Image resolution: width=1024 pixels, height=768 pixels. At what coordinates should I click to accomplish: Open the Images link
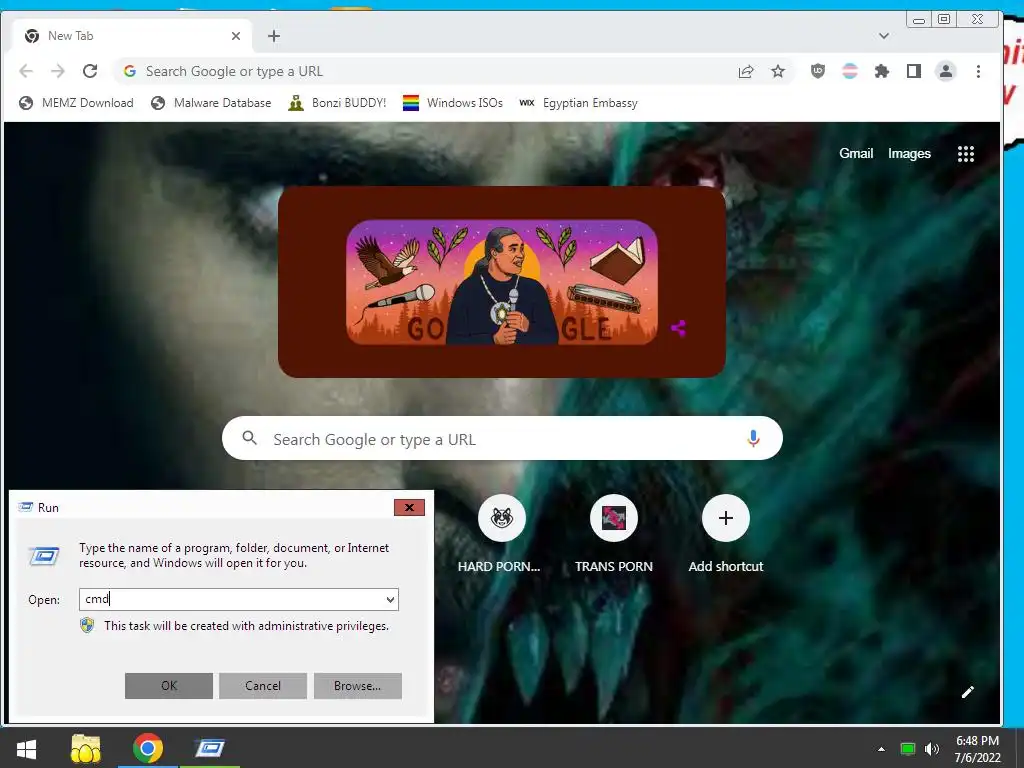(x=909, y=153)
